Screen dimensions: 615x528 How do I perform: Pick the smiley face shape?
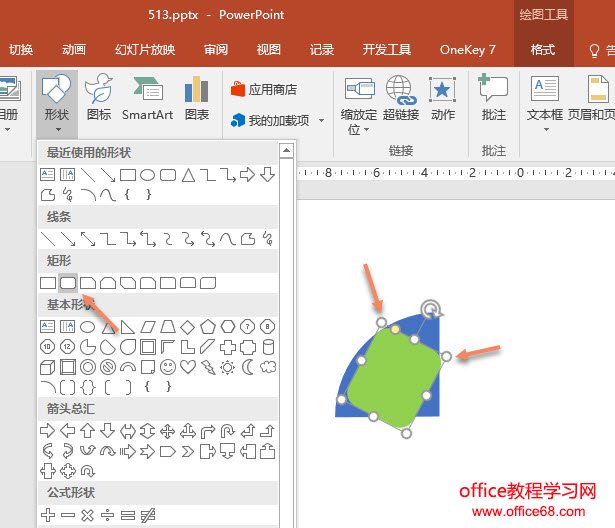click(167, 367)
